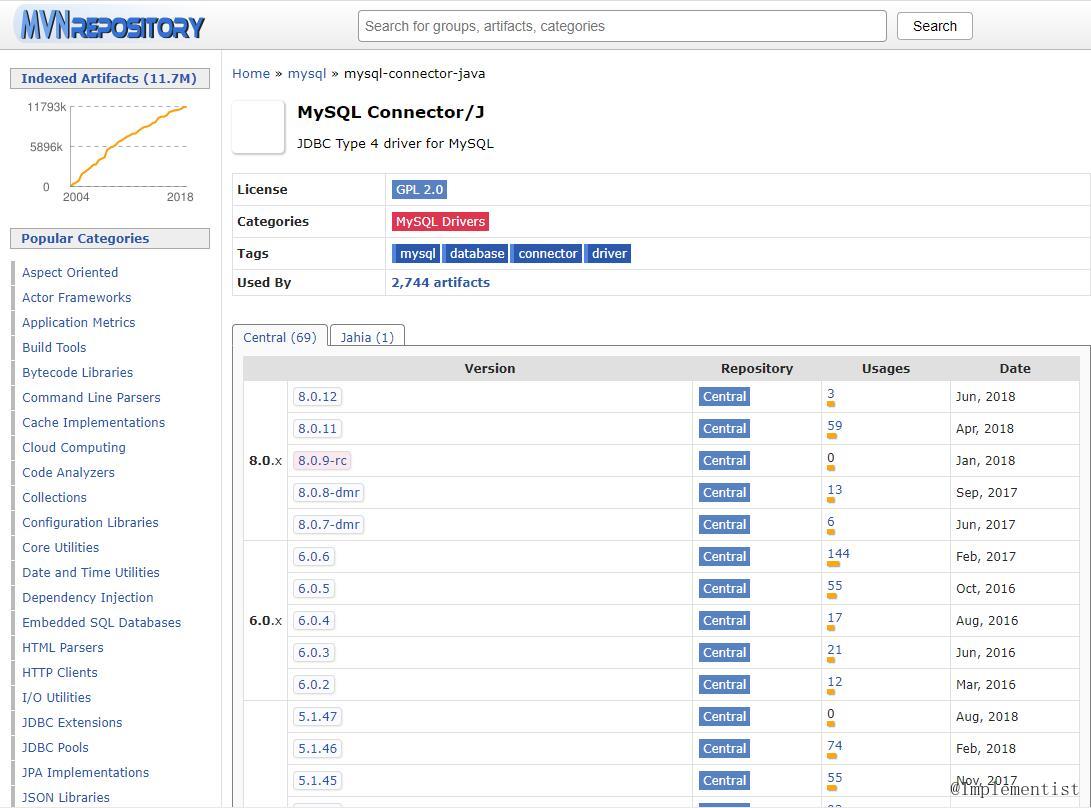The height and width of the screenshot is (808, 1091).
Task: Open the Dependency Injection category
Action: 88,598
